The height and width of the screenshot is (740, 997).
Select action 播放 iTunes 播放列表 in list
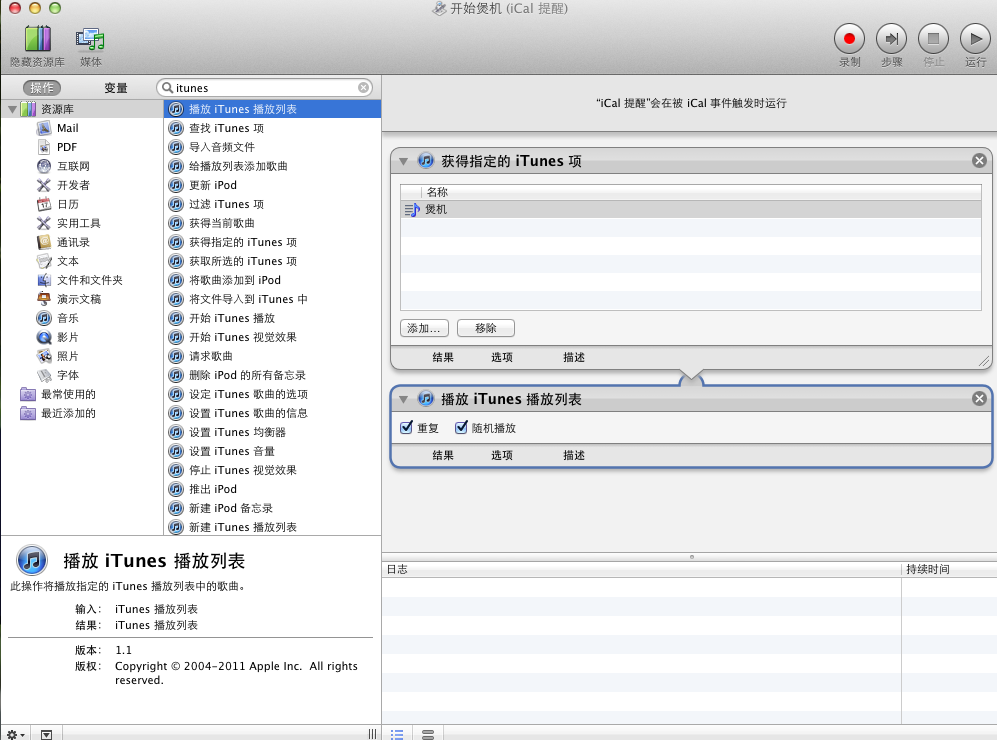[273, 109]
